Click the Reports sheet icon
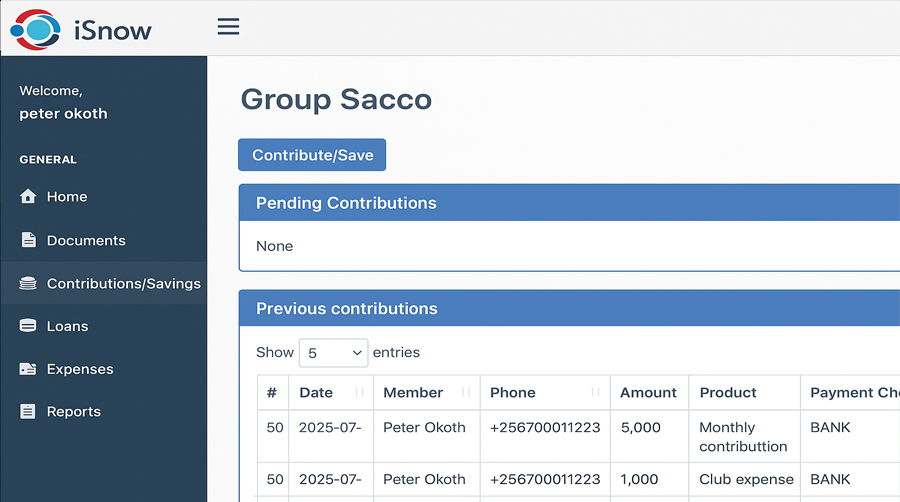This screenshot has width=900, height=502. 28,412
